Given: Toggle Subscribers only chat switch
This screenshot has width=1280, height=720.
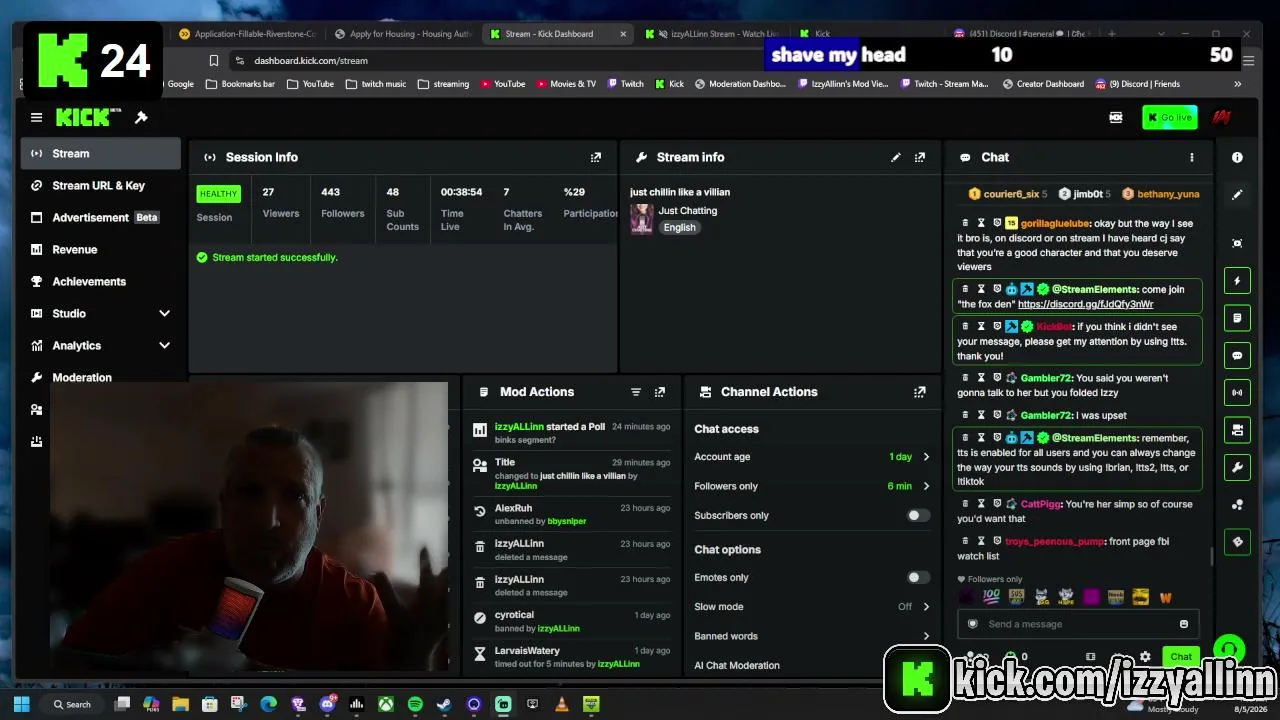Looking at the screenshot, I should [918, 515].
